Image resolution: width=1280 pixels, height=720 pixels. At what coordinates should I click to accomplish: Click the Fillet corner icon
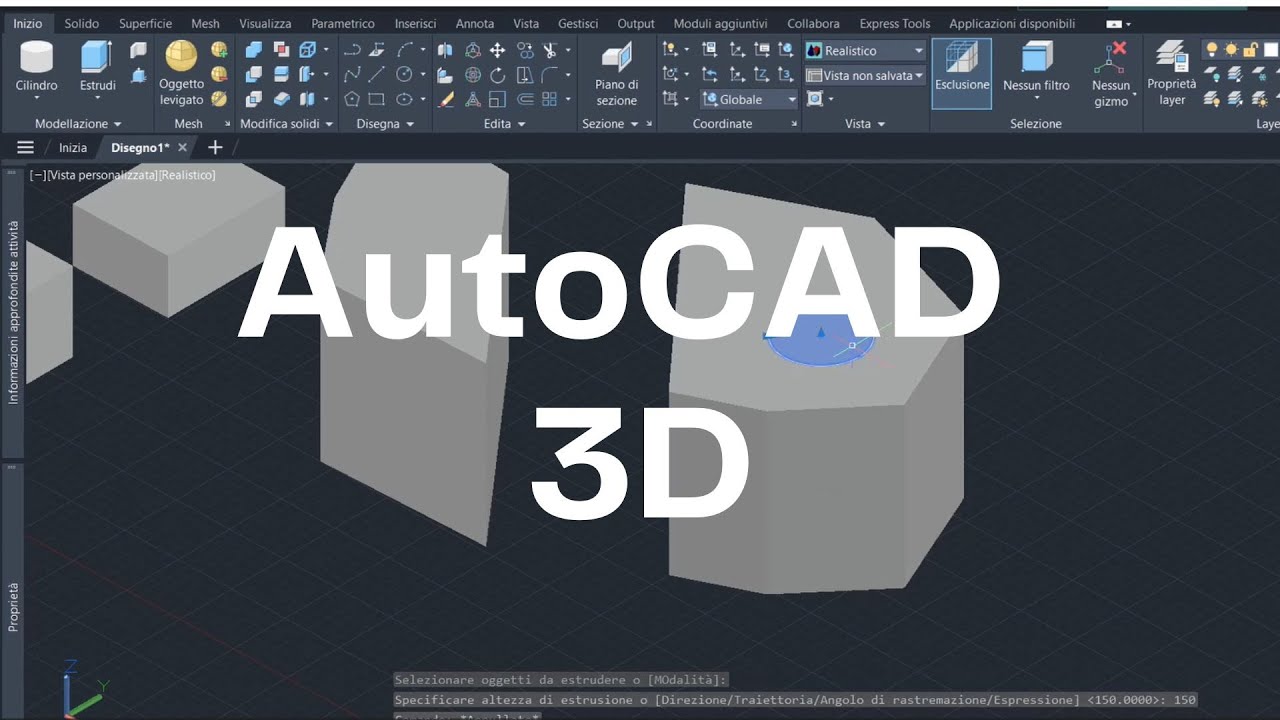click(549, 74)
